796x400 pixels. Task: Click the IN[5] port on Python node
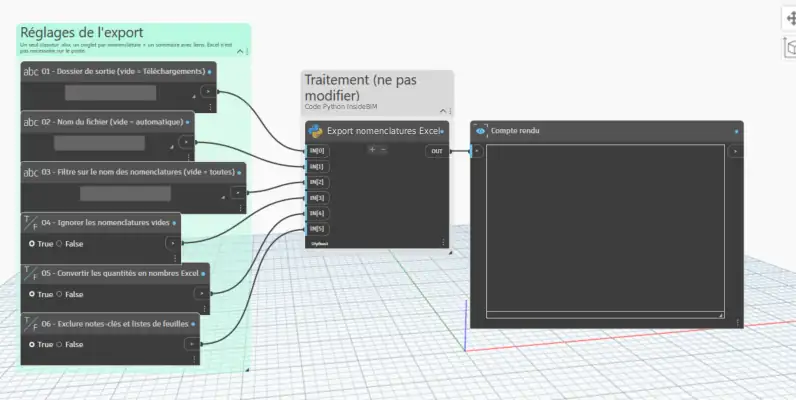317,229
